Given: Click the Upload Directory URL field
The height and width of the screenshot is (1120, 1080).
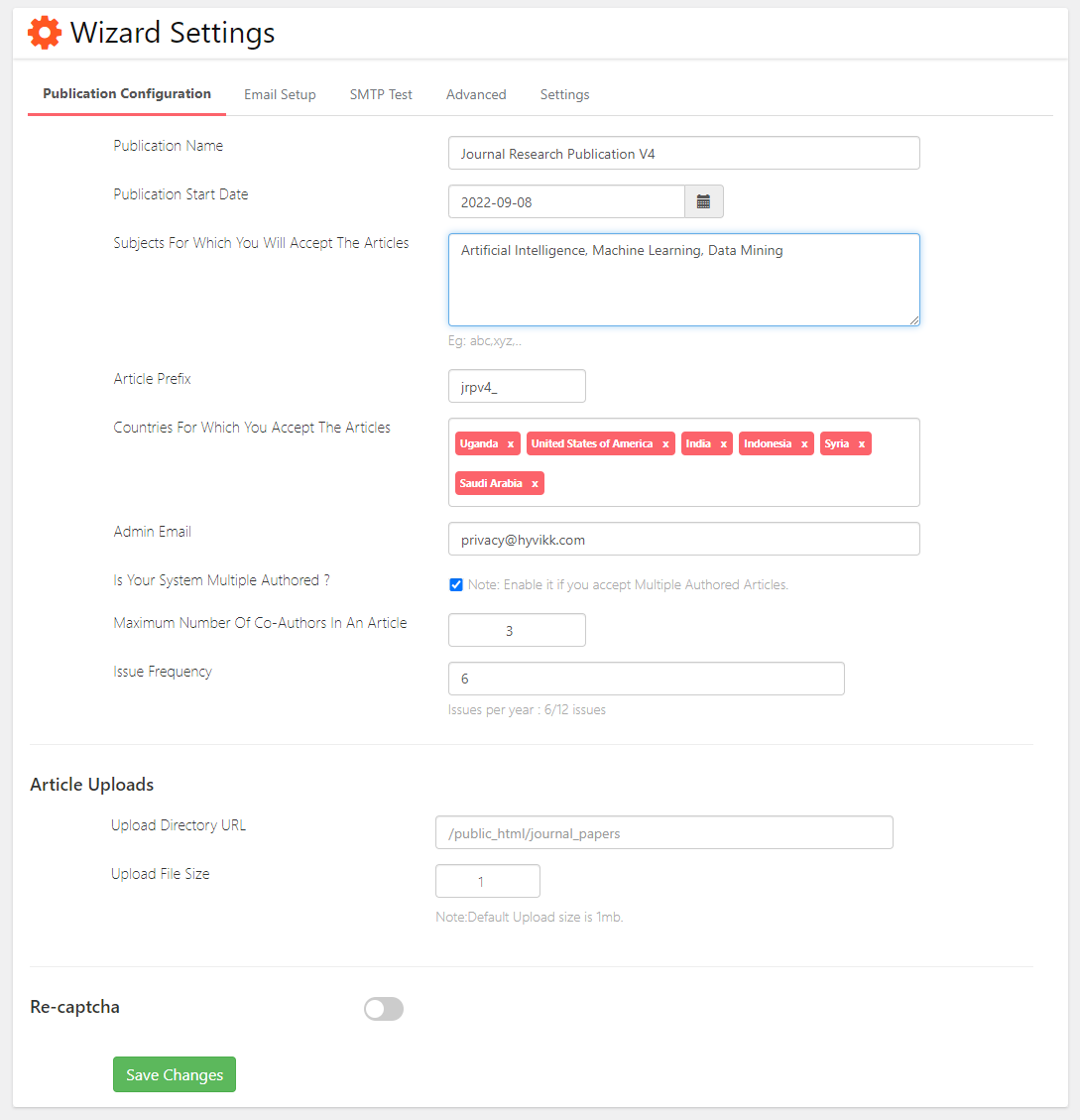Looking at the screenshot, I should point(663,833).
